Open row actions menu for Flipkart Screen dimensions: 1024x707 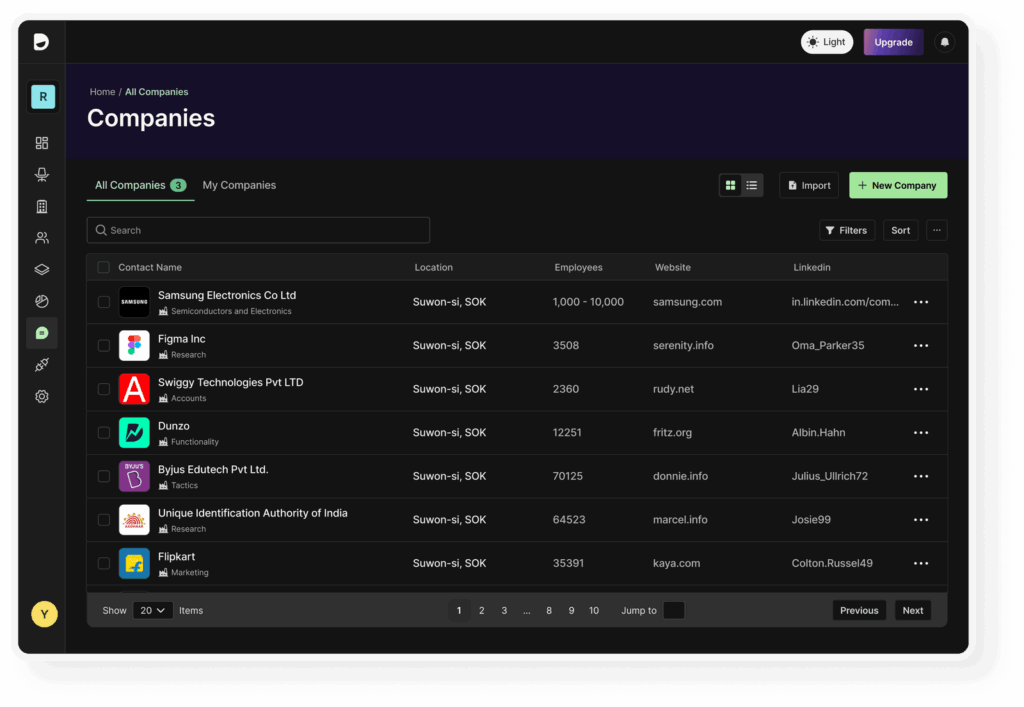point(921,563)
